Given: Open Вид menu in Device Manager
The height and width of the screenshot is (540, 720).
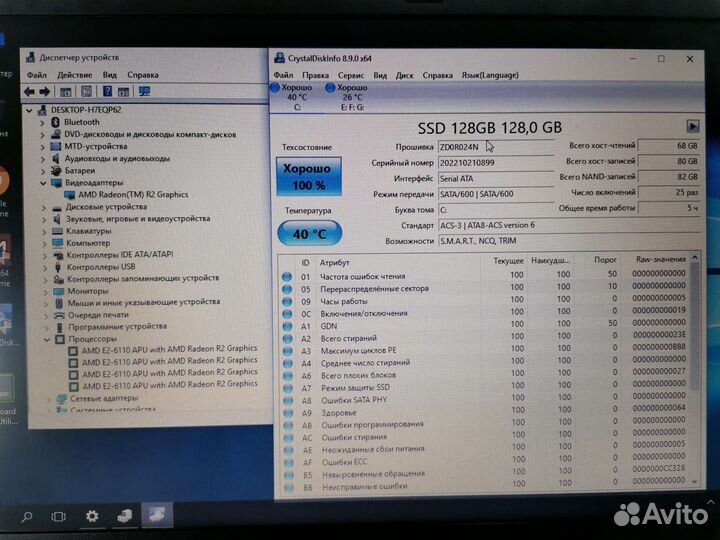Looking at the screenshot, I should click(110, 75).
